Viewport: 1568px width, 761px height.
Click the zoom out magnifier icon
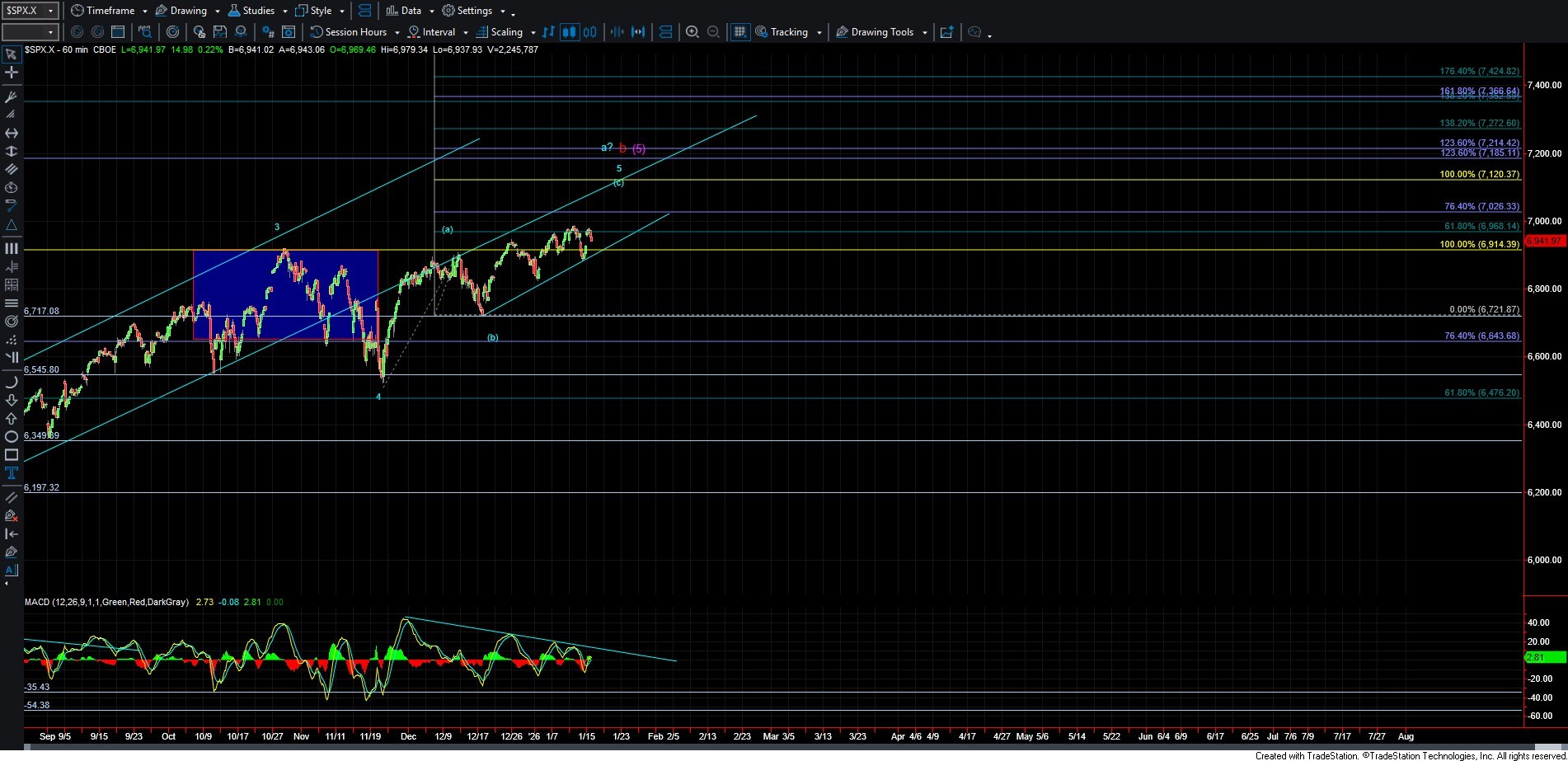click(x=714, y=32)
